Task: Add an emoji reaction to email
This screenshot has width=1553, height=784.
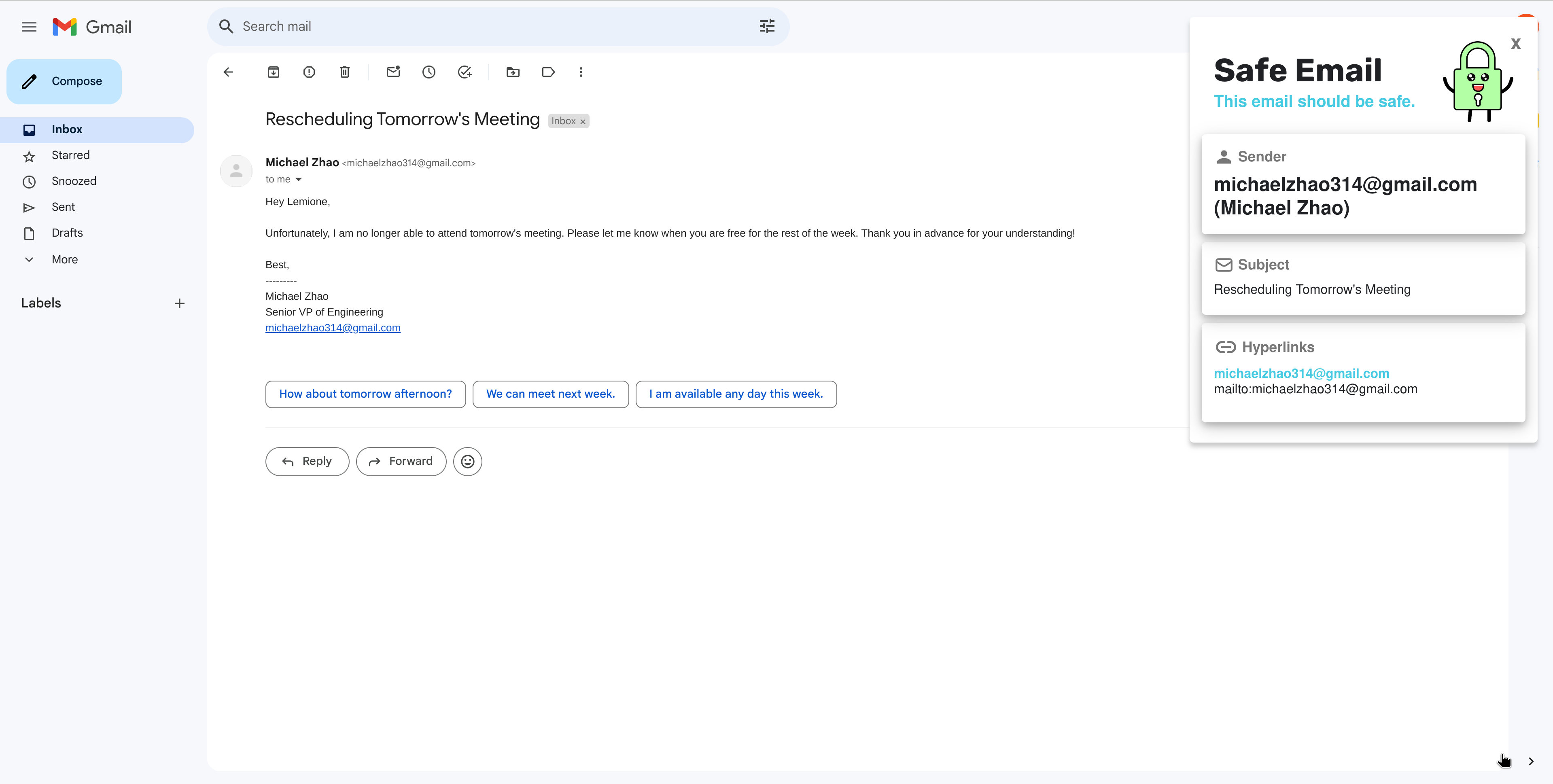Action: tap(467, 462)
